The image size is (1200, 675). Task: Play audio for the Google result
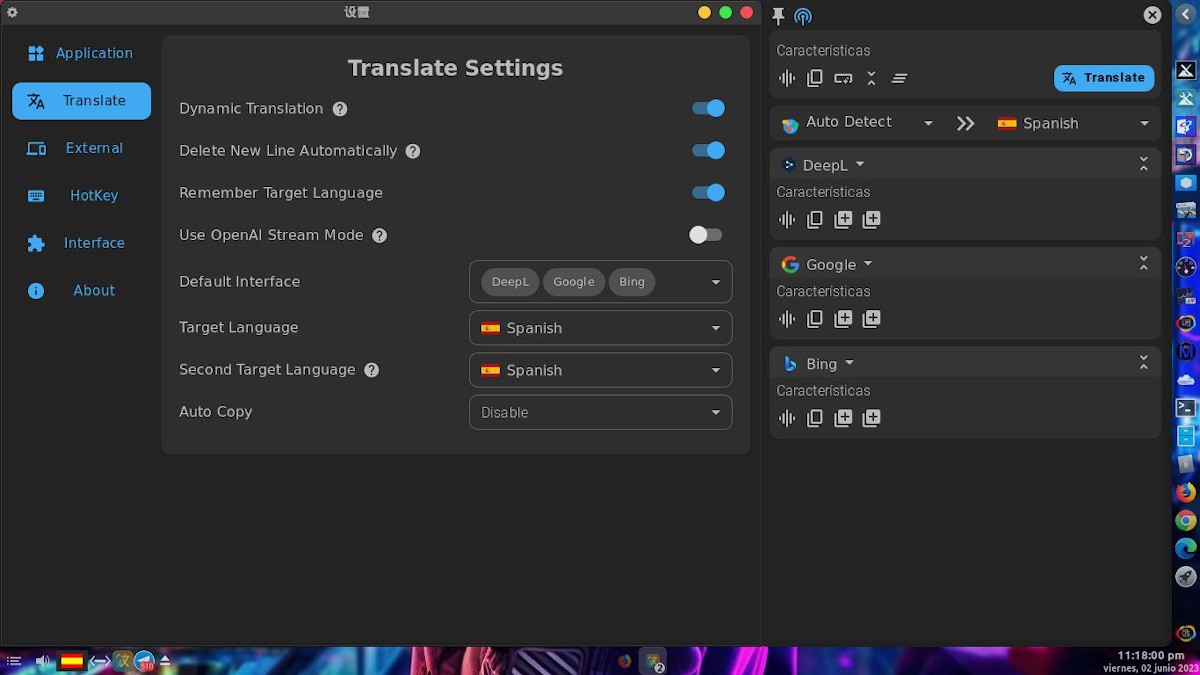pyautogui.click(x=787, y=319)
